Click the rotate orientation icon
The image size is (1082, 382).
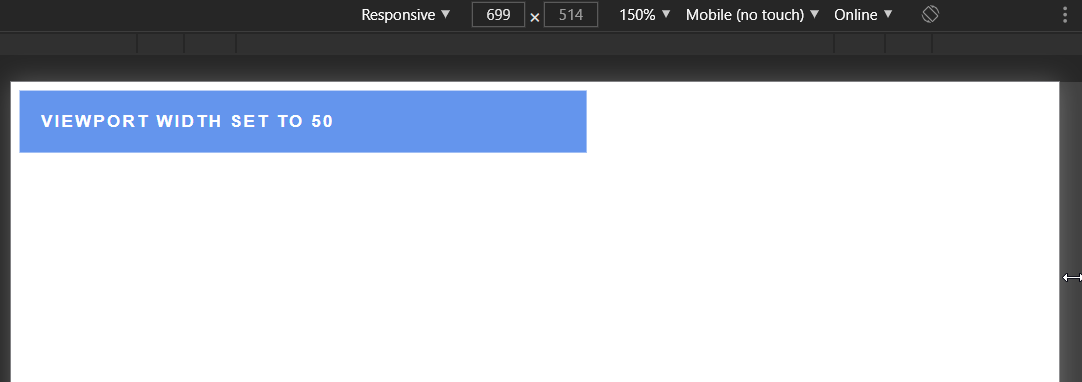930,14
